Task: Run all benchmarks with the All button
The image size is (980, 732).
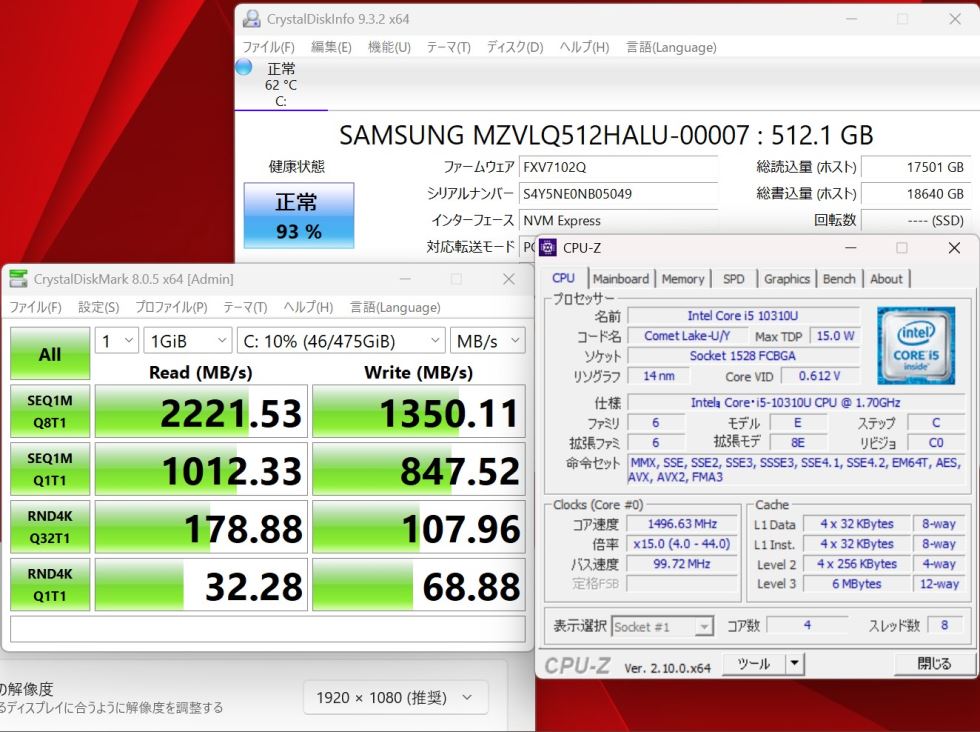Action: coord(50,354)
